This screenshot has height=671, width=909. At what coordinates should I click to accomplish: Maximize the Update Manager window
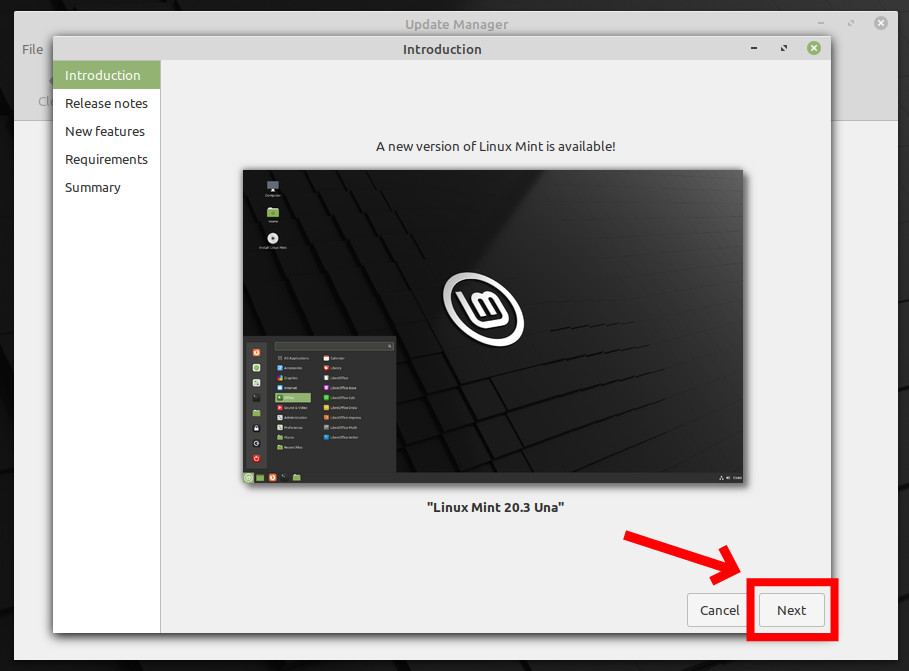[x=851, y=23]
